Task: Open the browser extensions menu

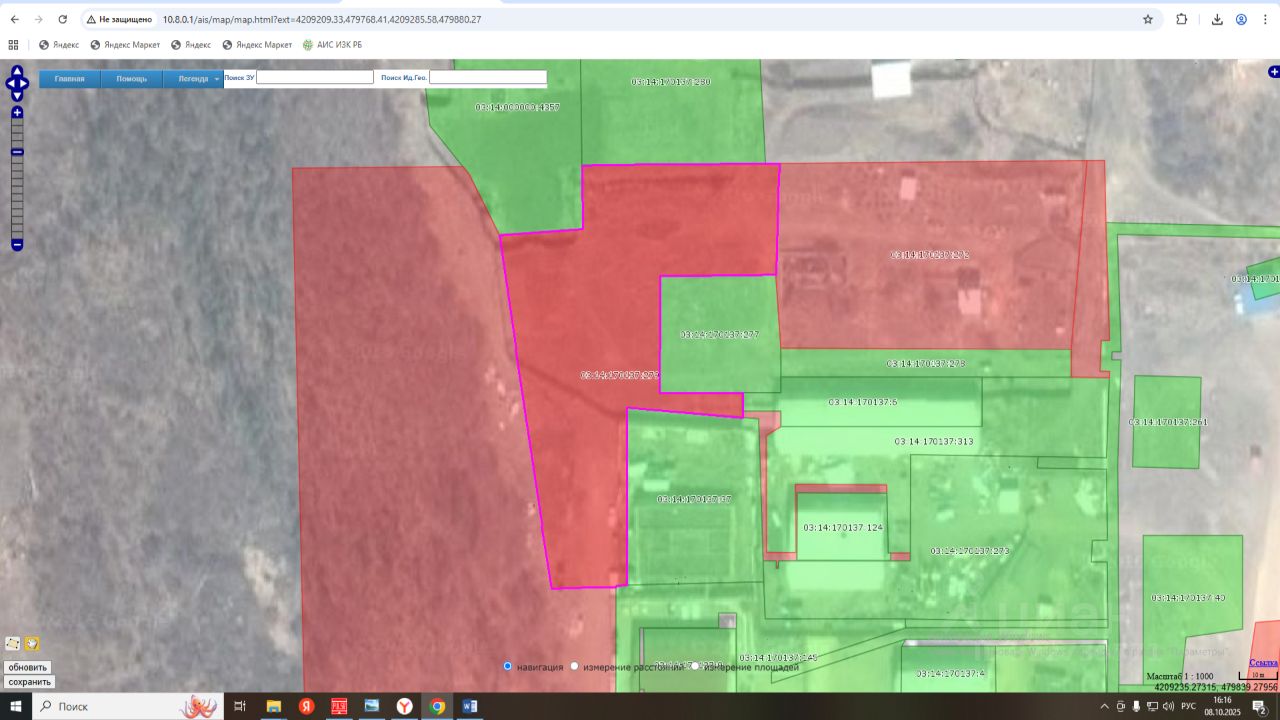Action: pos(1182,19)
